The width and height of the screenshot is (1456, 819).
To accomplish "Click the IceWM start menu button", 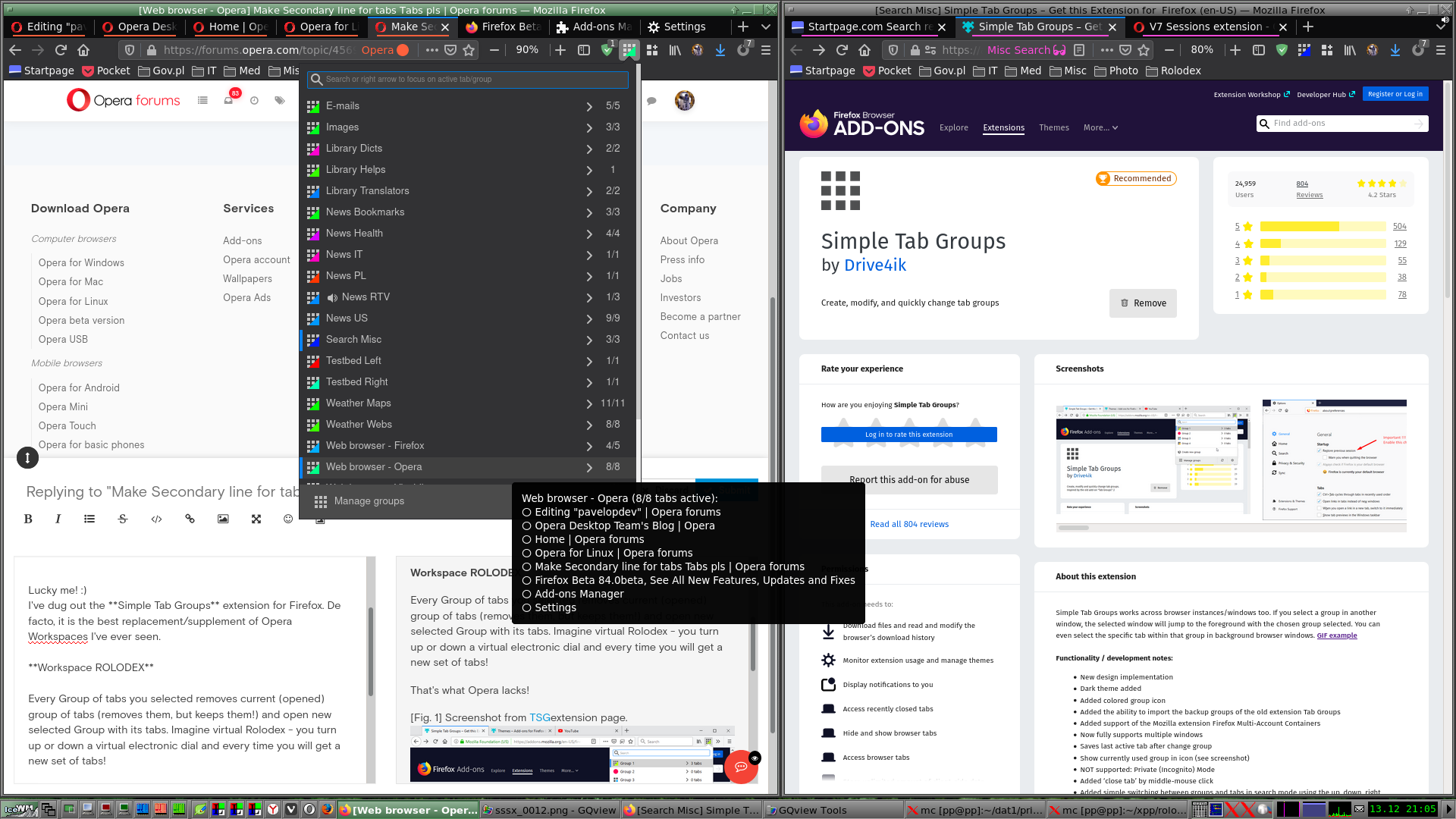I will pyautogui.click(x=20, y=810).
